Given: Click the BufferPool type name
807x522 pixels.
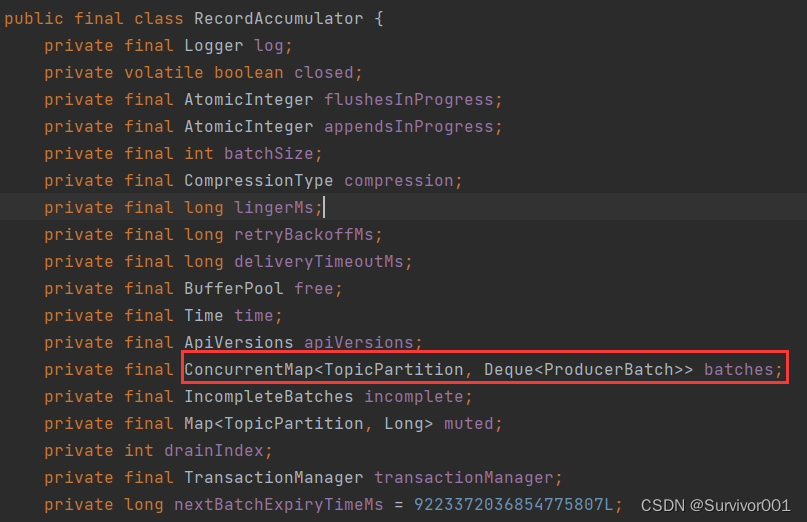Looking at the screenshot, I should [x=234, y=289].
